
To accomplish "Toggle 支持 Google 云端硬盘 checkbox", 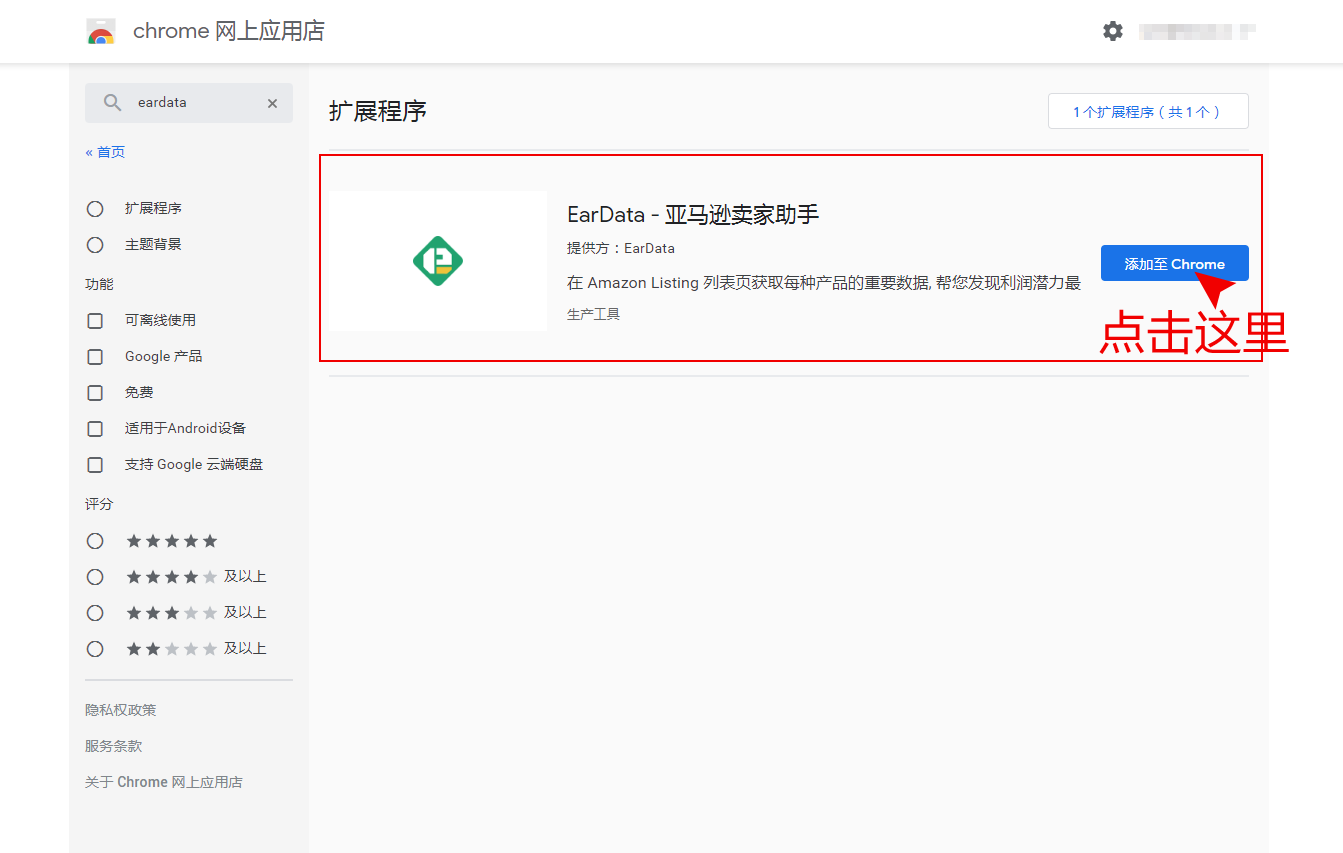I will click(x=95, y=465).
